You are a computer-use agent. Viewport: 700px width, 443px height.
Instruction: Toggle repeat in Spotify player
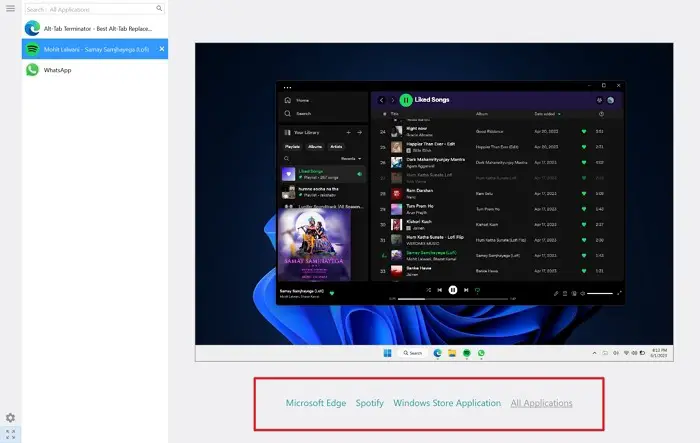[x=477, y=290]
